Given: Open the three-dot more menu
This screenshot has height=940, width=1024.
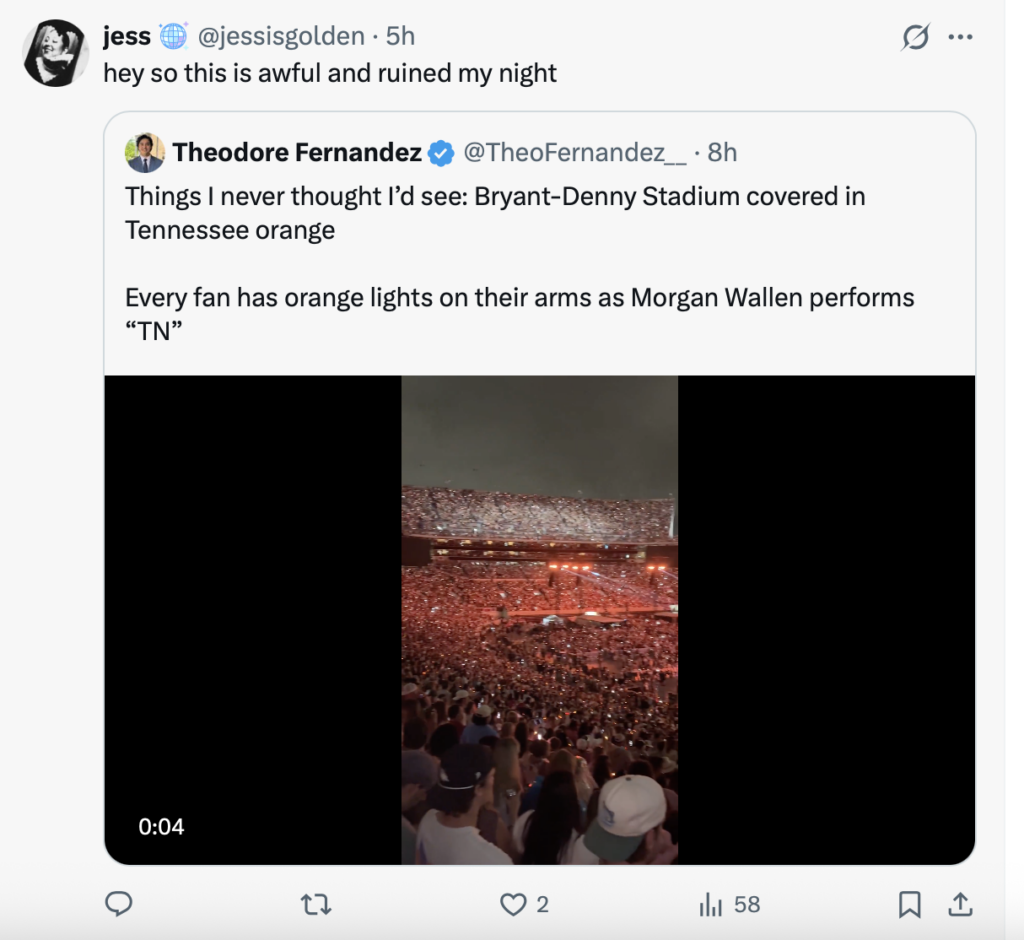Looking at the screenshot, I should coord(960,38).
